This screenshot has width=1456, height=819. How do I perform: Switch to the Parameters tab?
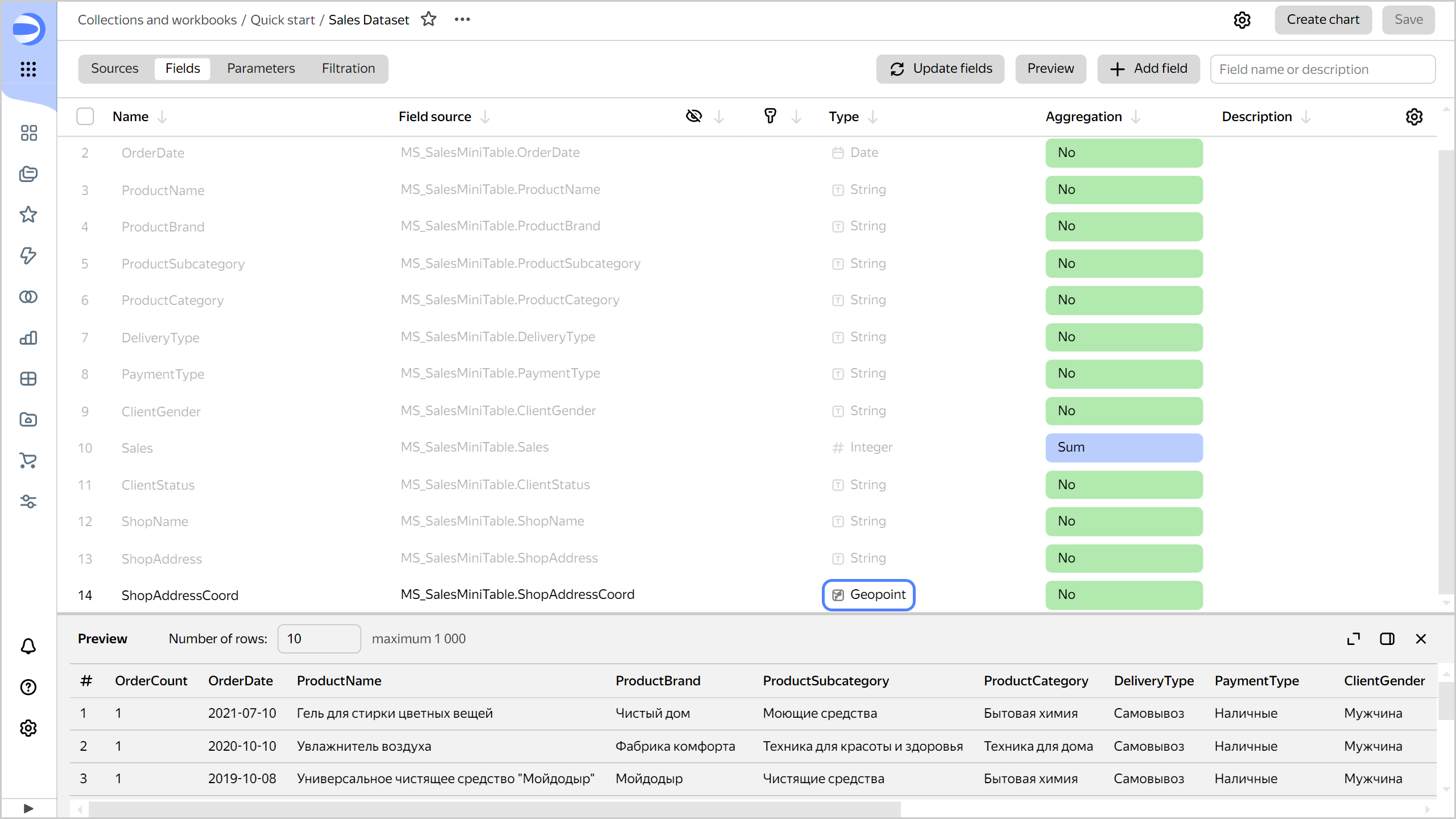click(260, 69)
